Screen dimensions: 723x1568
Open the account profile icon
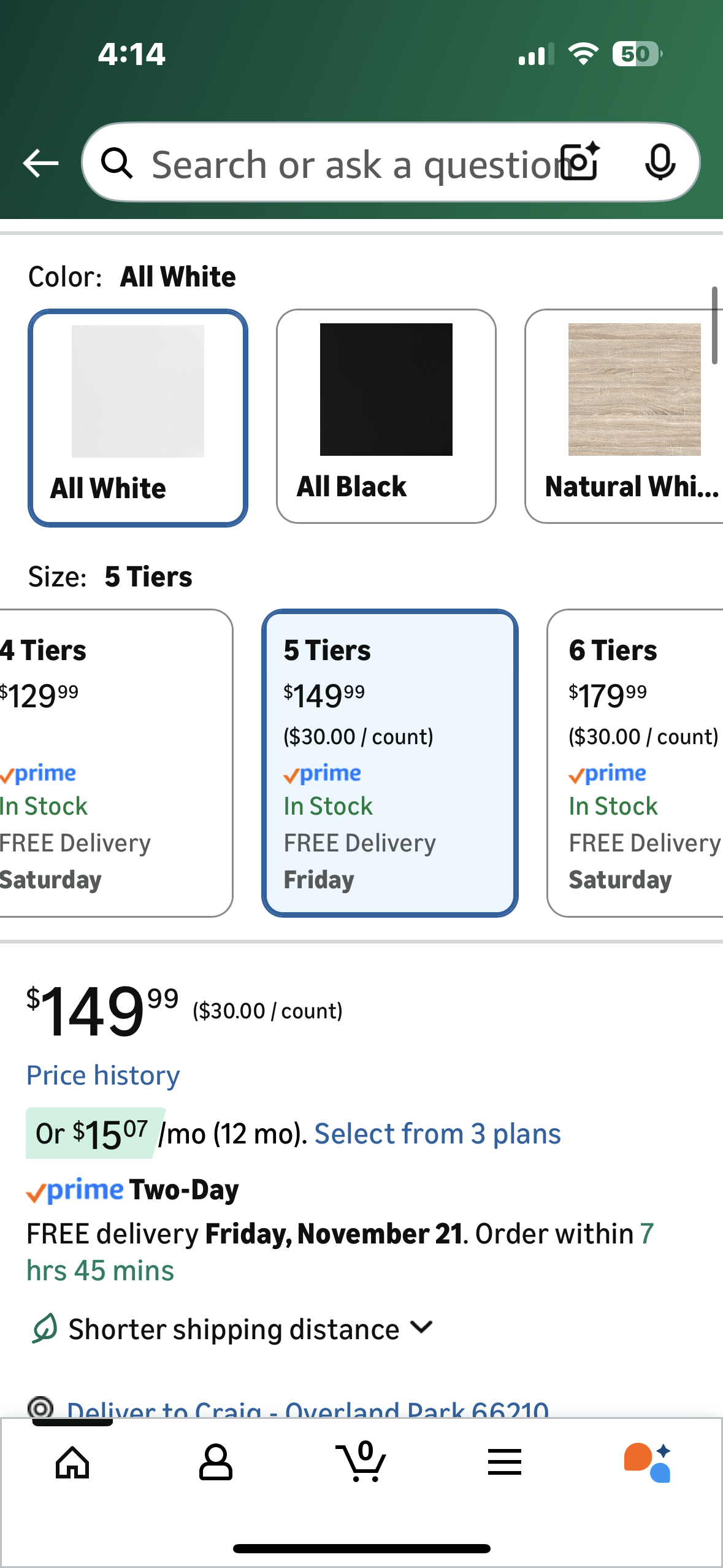point(215,1462)
